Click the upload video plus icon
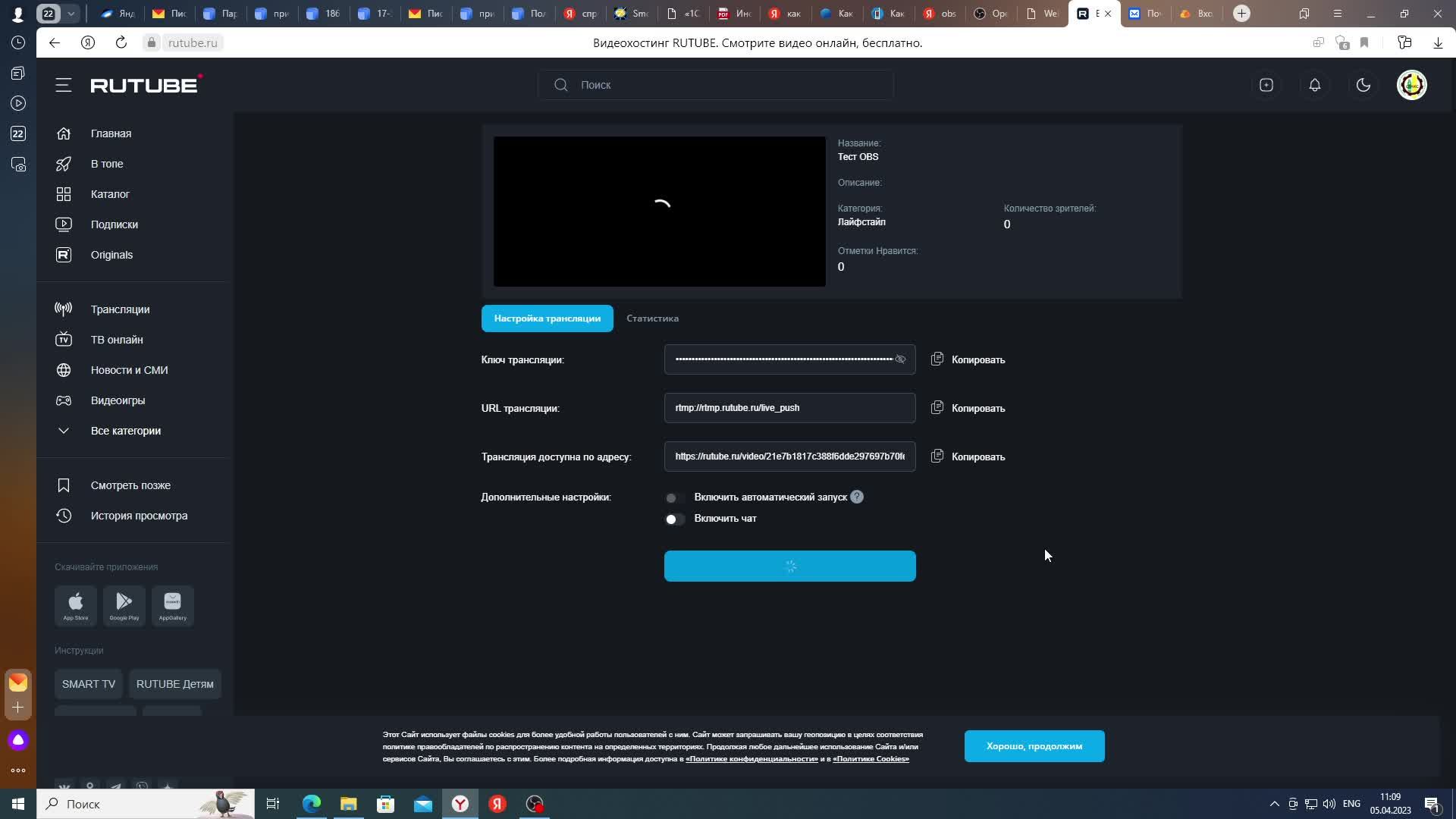 [1266, 85]
